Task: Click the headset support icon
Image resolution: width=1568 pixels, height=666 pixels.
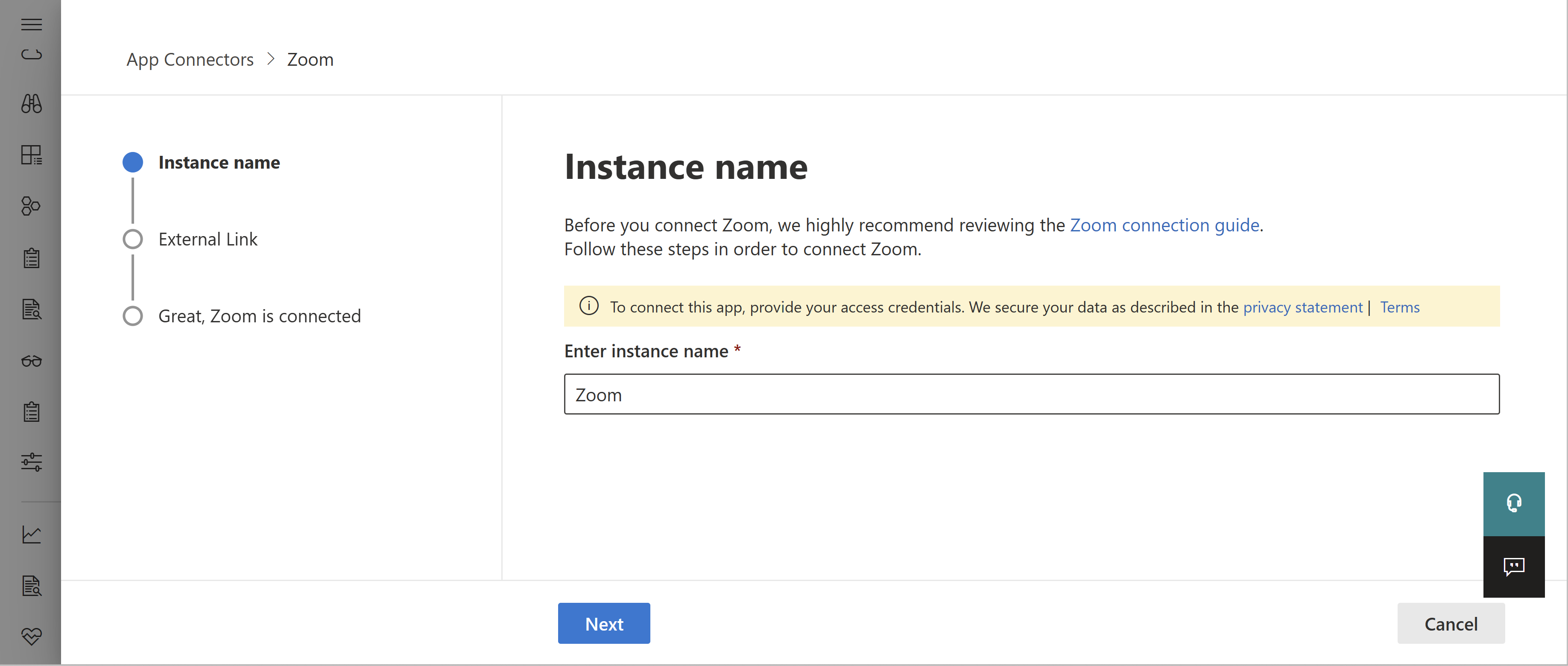Action: coord(1515,503)
